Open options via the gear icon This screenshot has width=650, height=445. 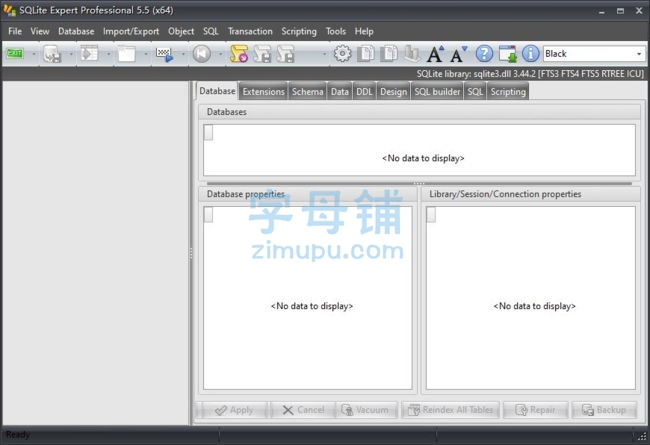pos(342,54)
